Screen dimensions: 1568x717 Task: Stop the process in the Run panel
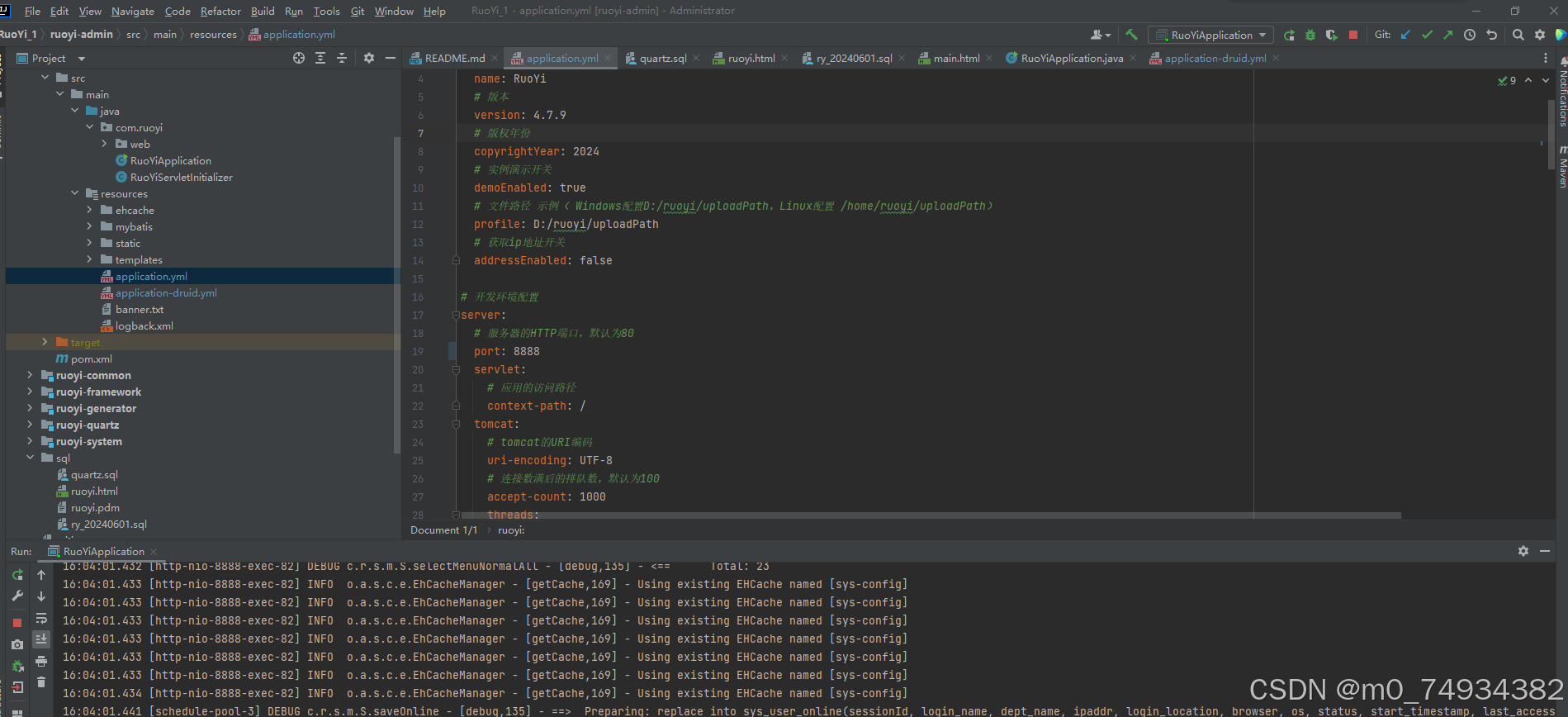tap(17, 622)
